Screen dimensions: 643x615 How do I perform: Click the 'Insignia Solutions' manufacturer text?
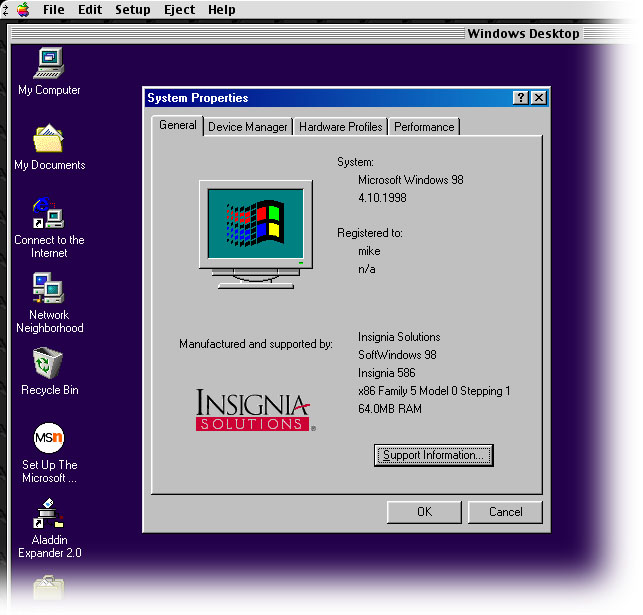pos(399,337)
